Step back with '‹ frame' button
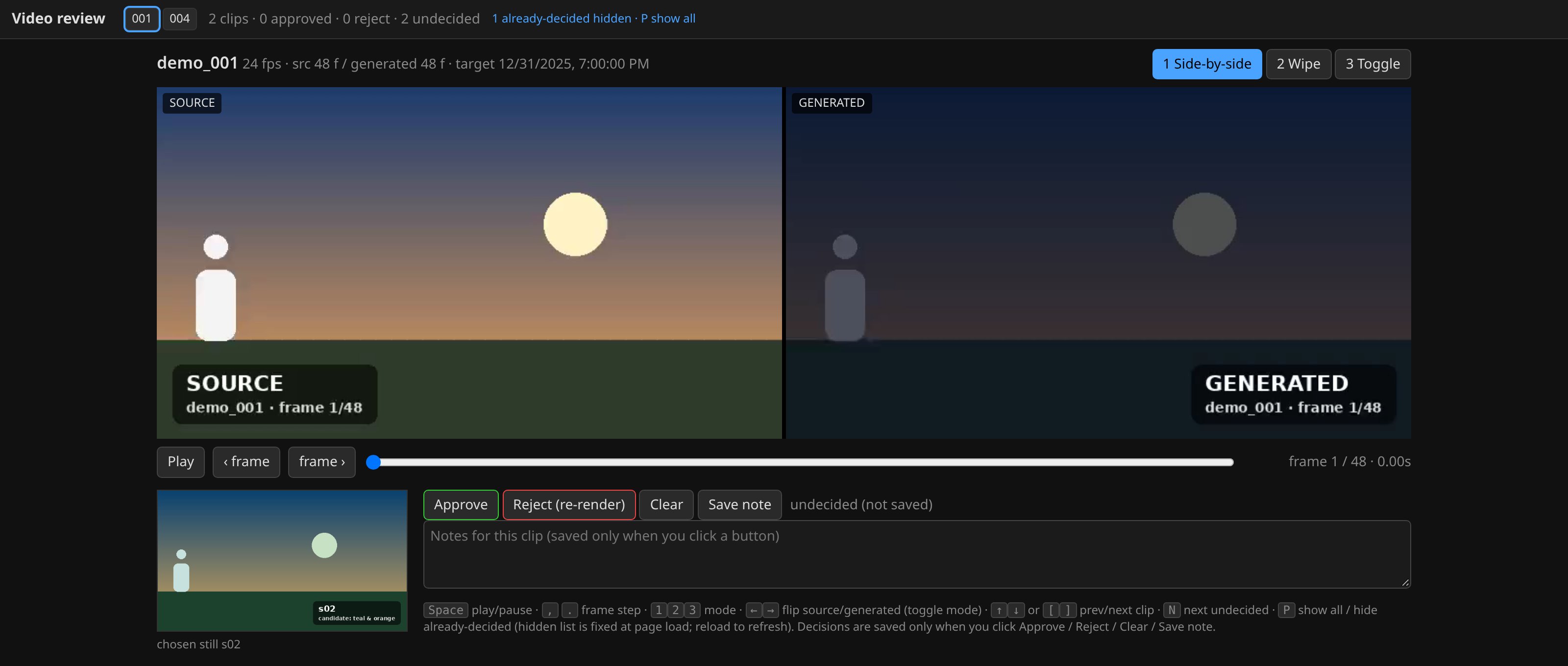 tap(246, 462)
